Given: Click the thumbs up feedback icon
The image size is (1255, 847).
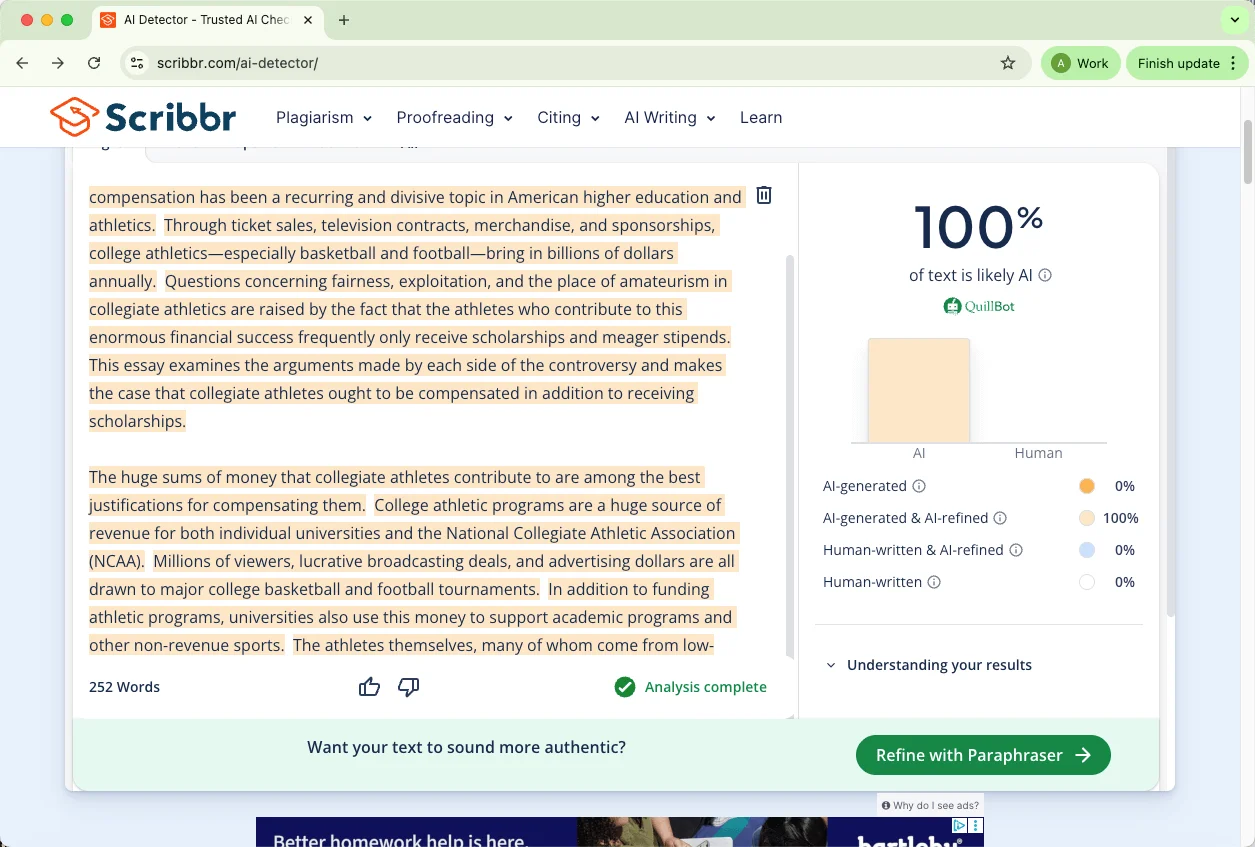Looking at the screenshot, I should (x=369, y=687).
